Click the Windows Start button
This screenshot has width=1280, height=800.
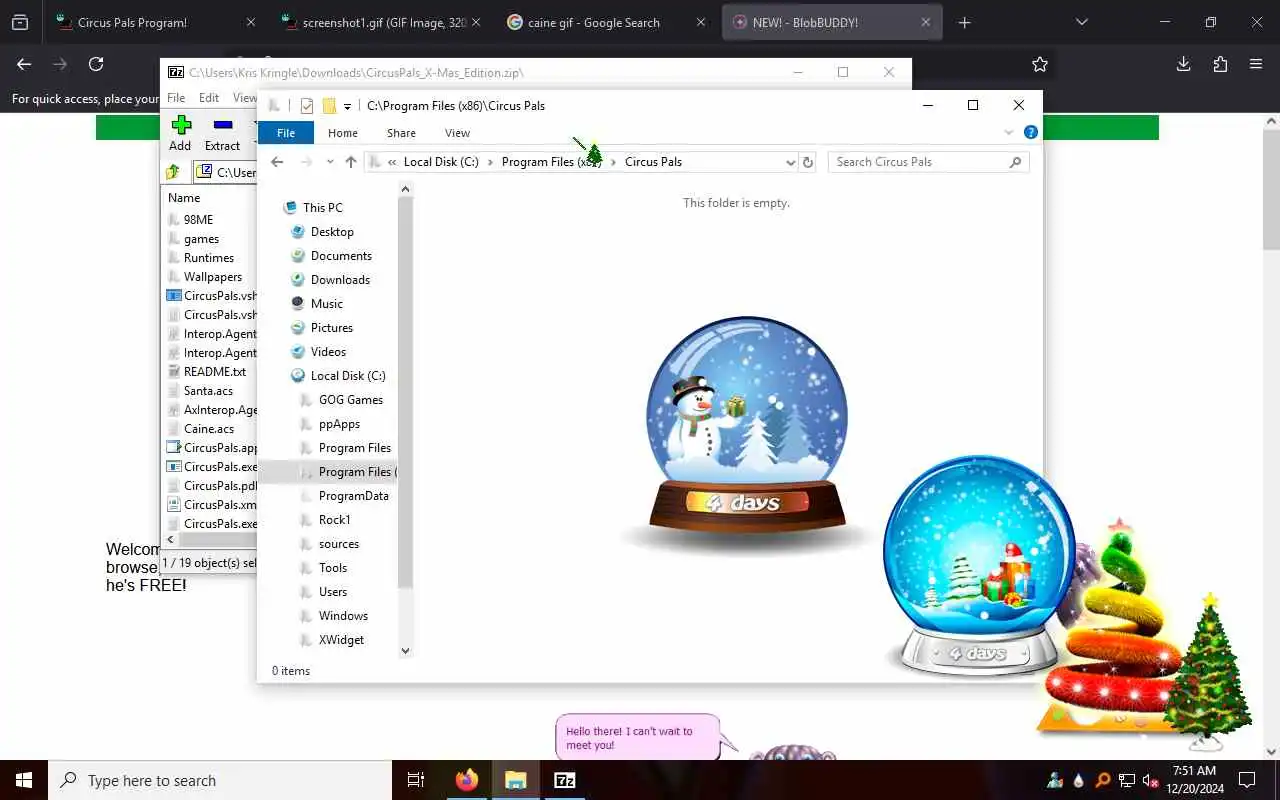24,780
